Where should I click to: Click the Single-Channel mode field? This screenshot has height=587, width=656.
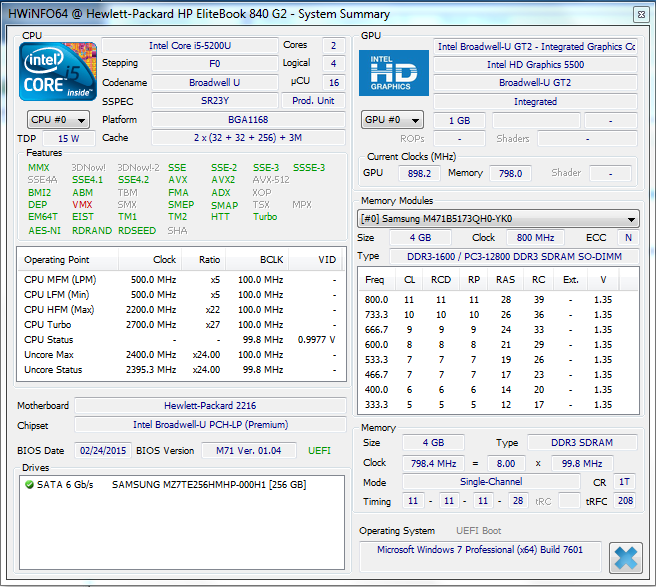[491, 482]
